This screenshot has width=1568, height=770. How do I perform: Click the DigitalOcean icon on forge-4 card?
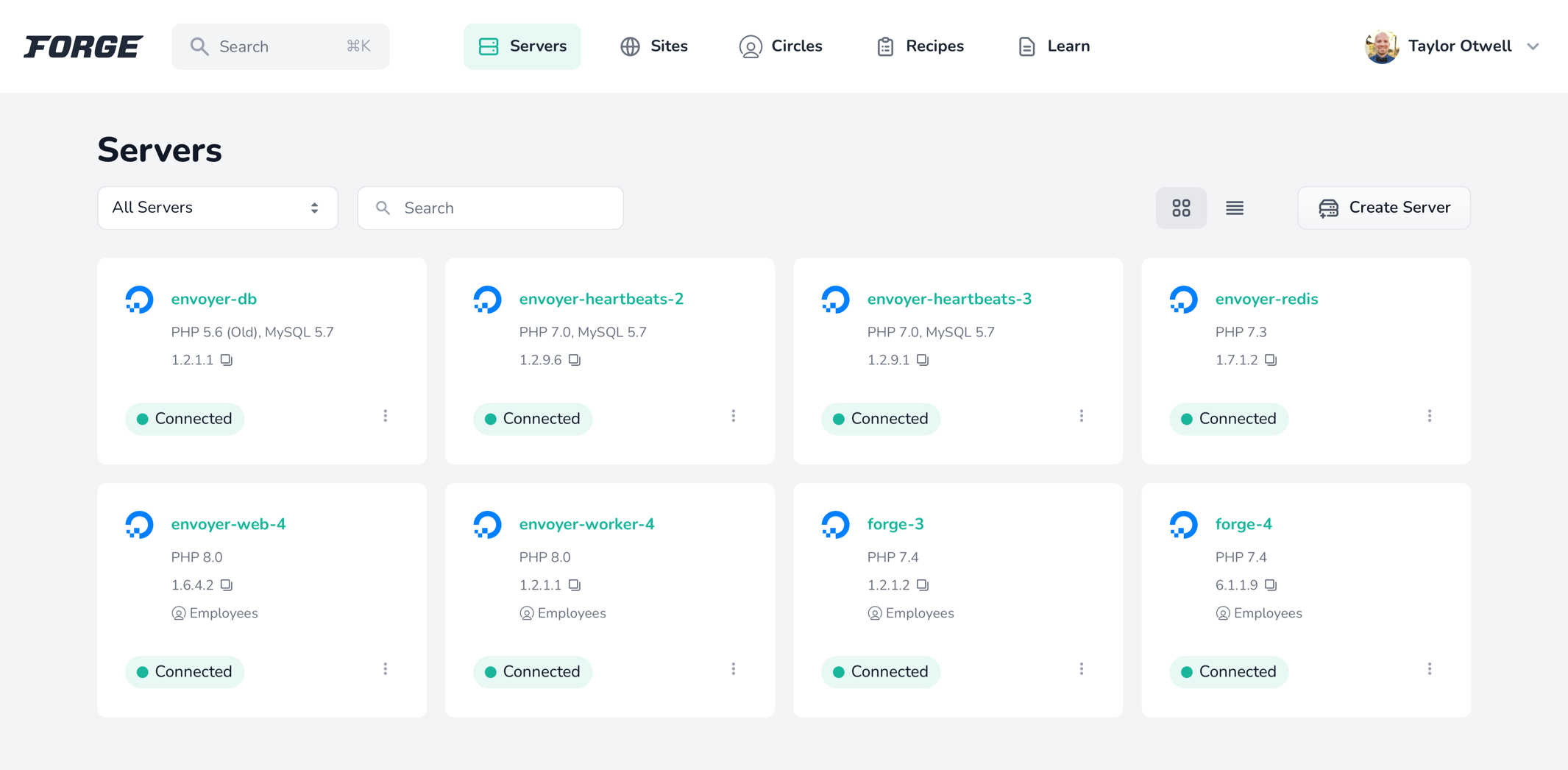(1183, 525)
